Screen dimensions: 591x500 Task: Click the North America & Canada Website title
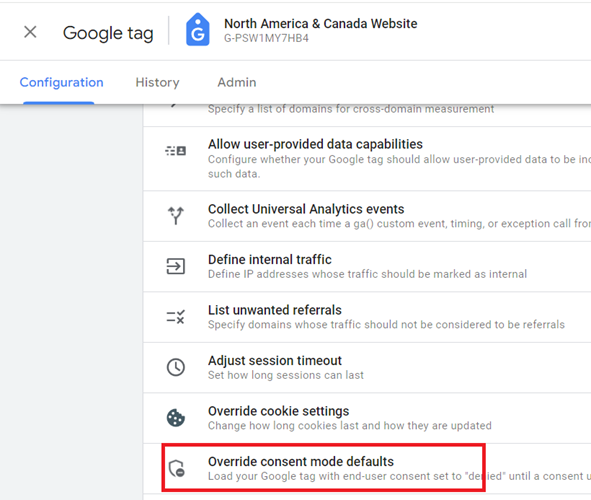click(x=321, y=23)
